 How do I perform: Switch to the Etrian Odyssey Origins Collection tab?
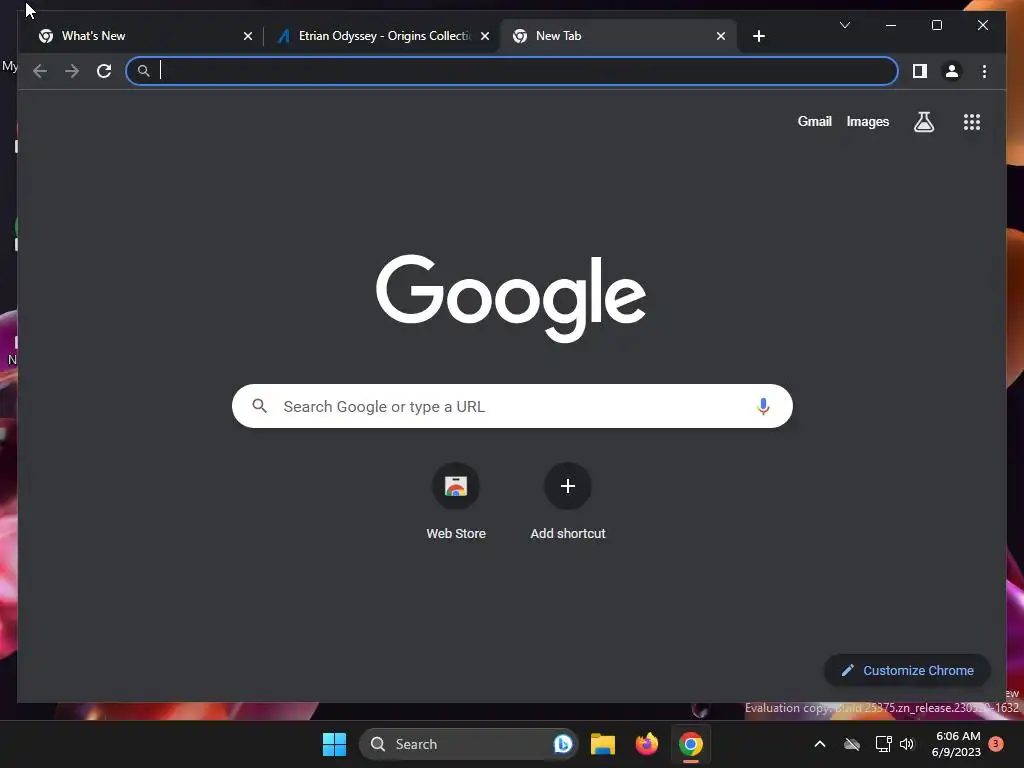[384, 36]
